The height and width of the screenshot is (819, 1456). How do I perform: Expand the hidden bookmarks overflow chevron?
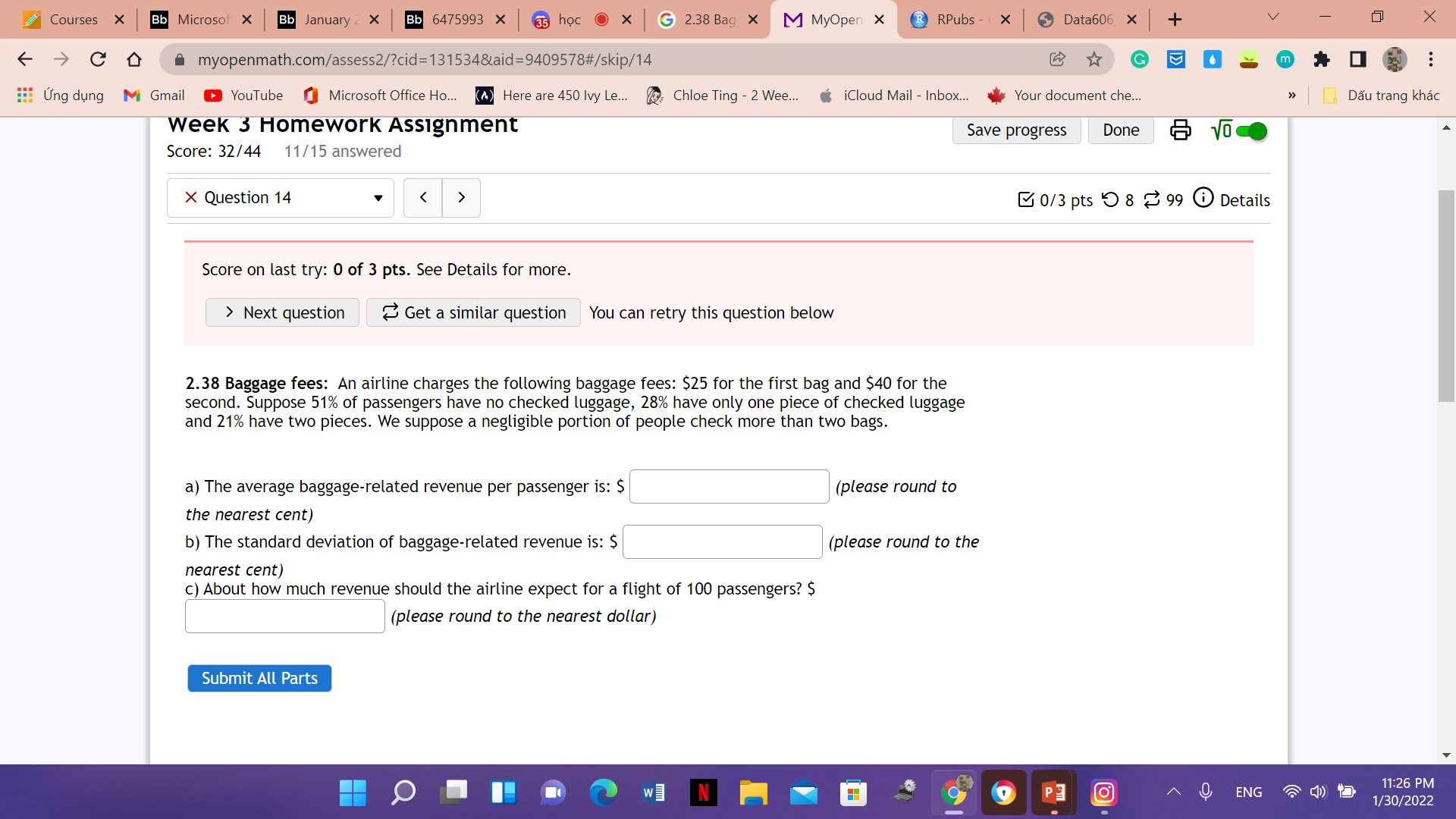[x=1291, y=96]
